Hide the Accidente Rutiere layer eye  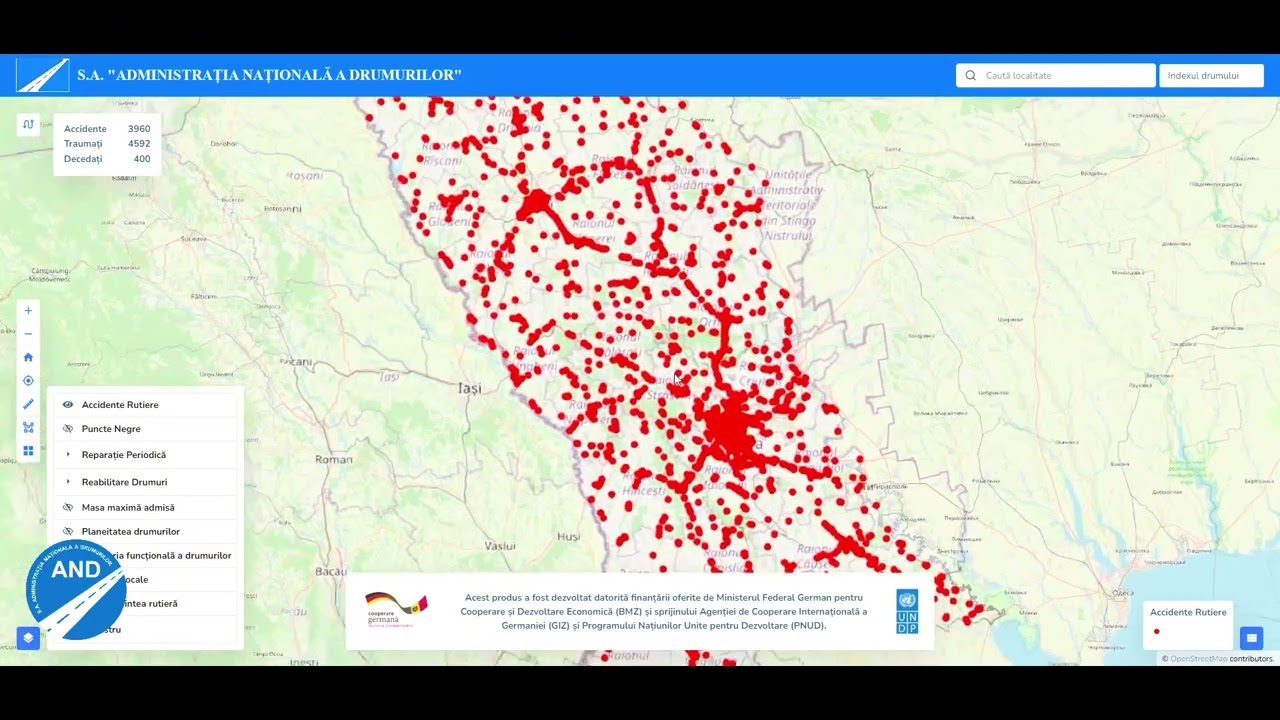click(x=68, y=405)
